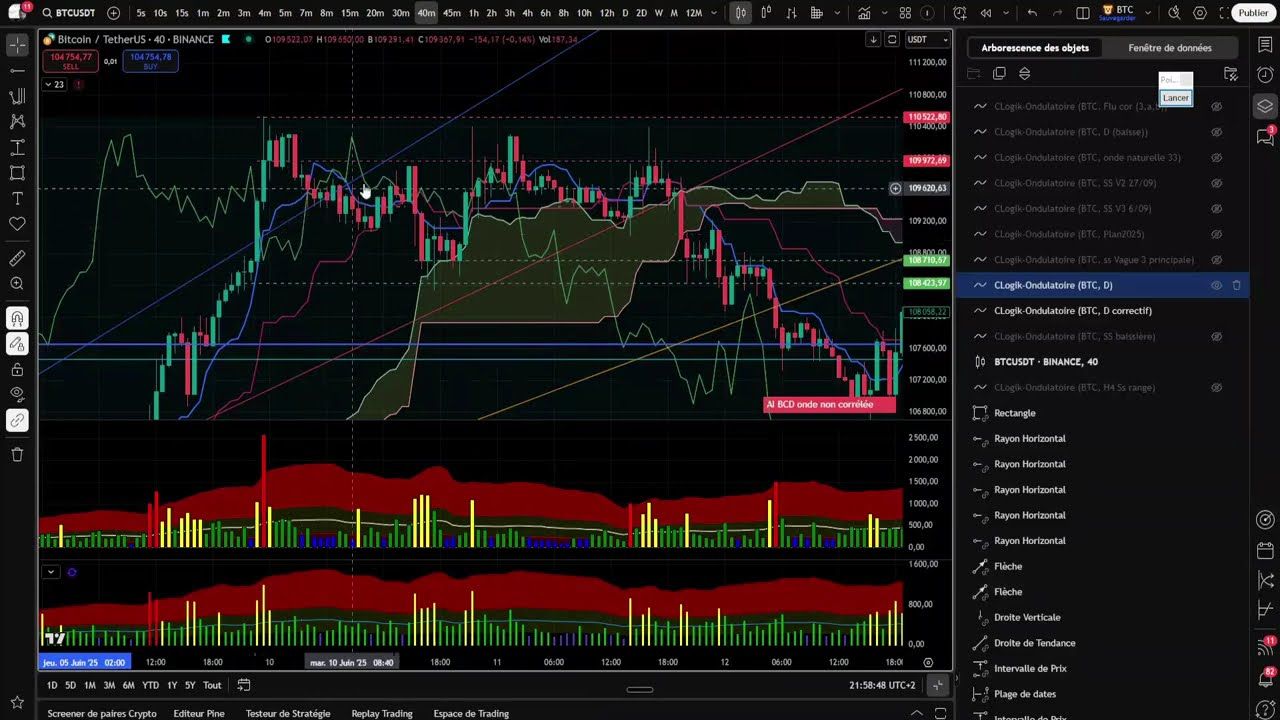Open the indicator templates grid icon

(x=905, y=13)
